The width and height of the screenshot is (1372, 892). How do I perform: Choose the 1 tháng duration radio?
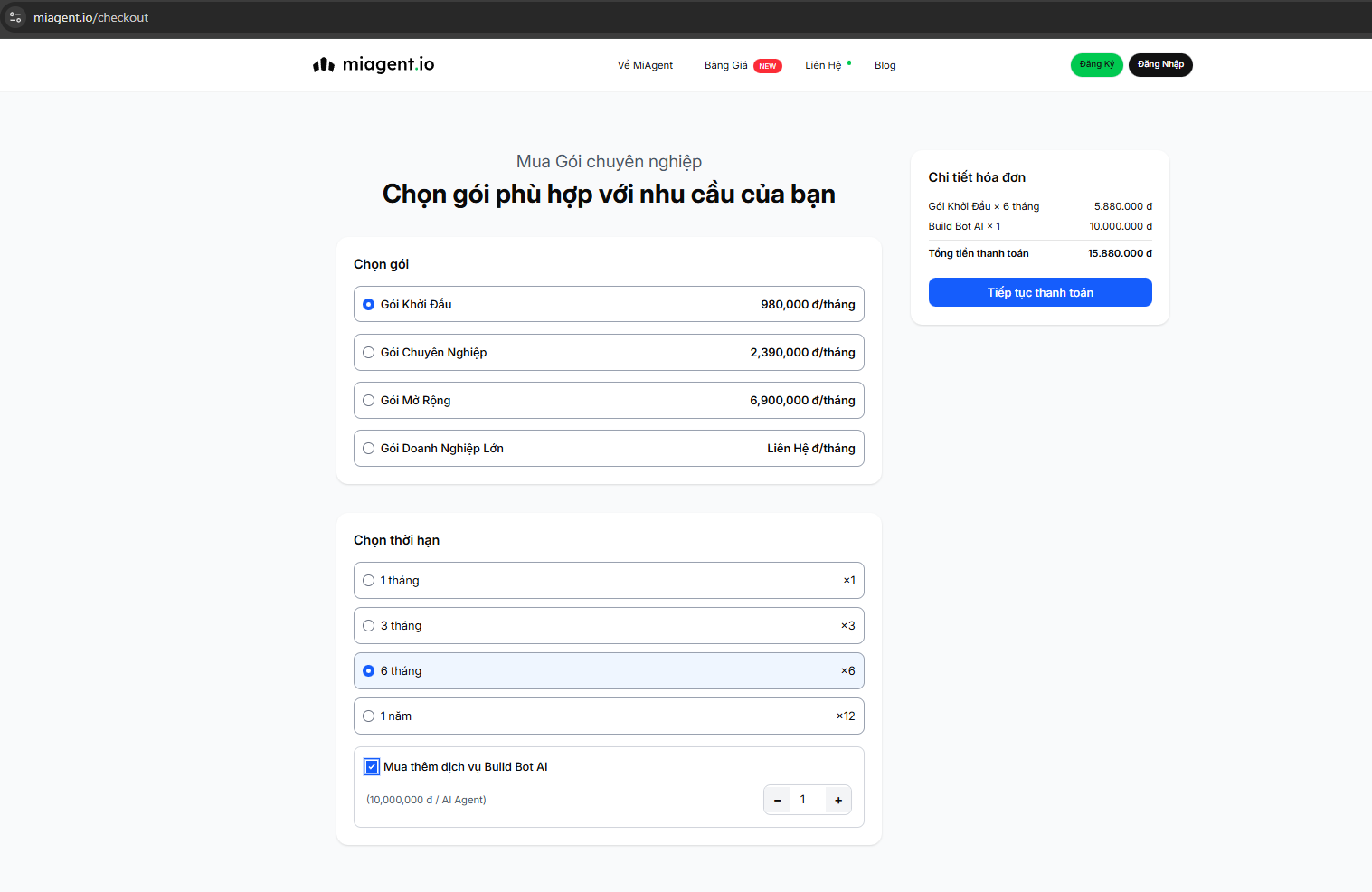tap(368, 580)
